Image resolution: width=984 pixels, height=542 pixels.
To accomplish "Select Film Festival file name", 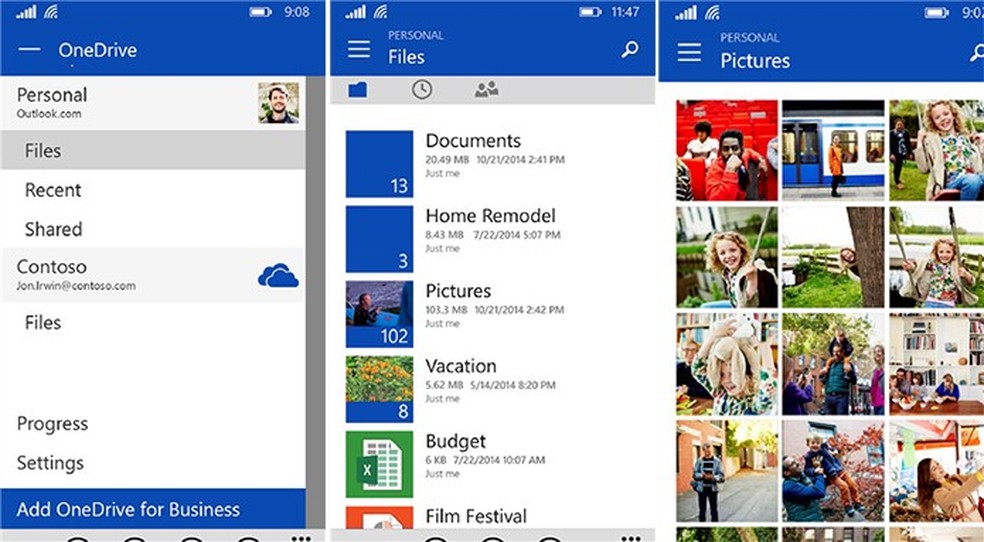I will (476, 516).
